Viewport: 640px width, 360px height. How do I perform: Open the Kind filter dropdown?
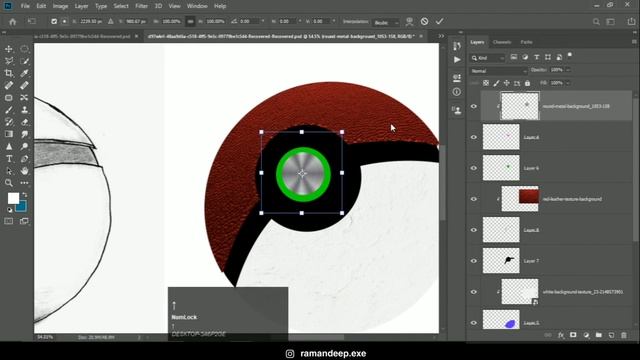pyautogui.click(x=488, y=58)
